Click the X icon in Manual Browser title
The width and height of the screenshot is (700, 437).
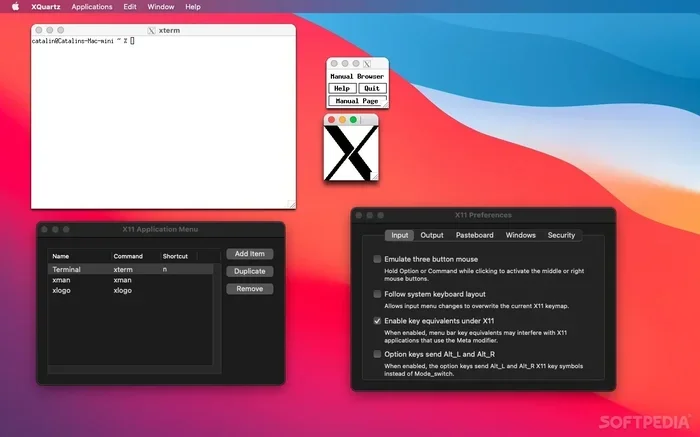[367, 64]
